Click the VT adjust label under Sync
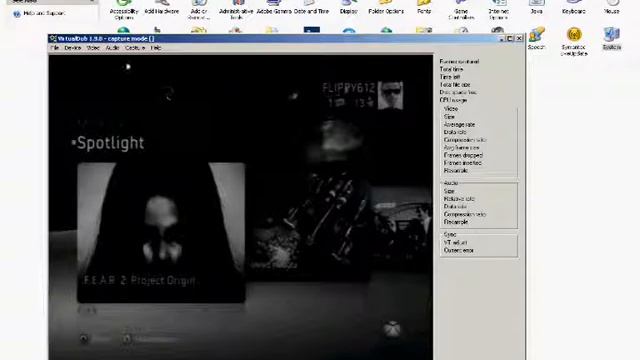The image size is (640, 360). [x=455, y=242]
